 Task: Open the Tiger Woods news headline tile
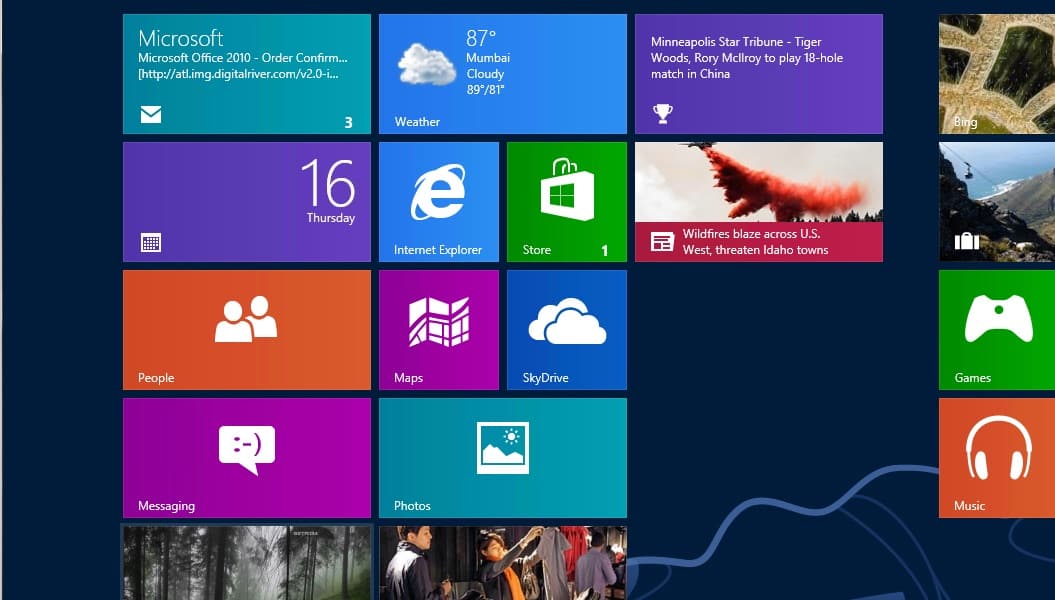tap(758, 74)
